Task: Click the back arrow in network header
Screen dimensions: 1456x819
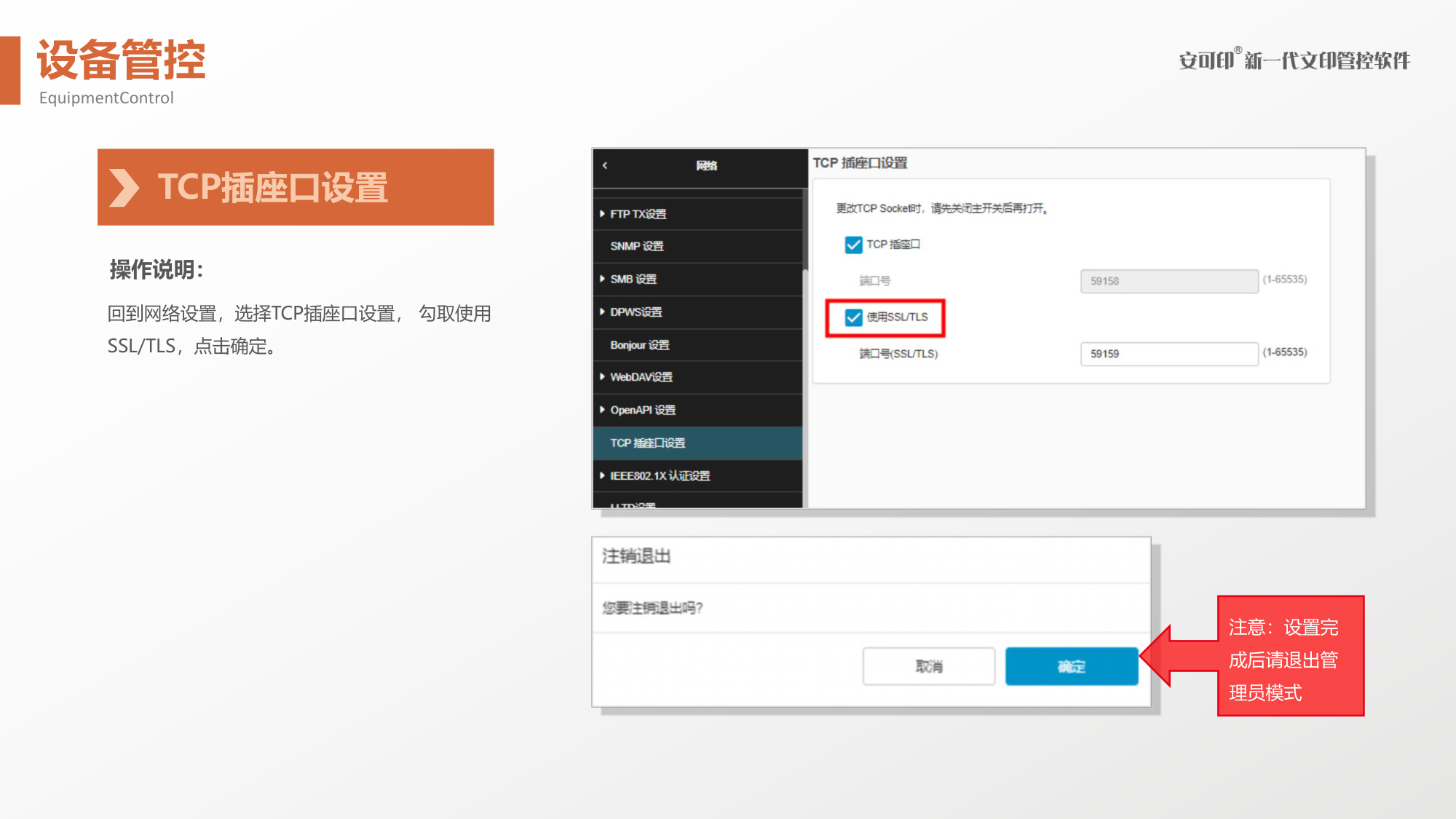Action: [x=605, y=166]
